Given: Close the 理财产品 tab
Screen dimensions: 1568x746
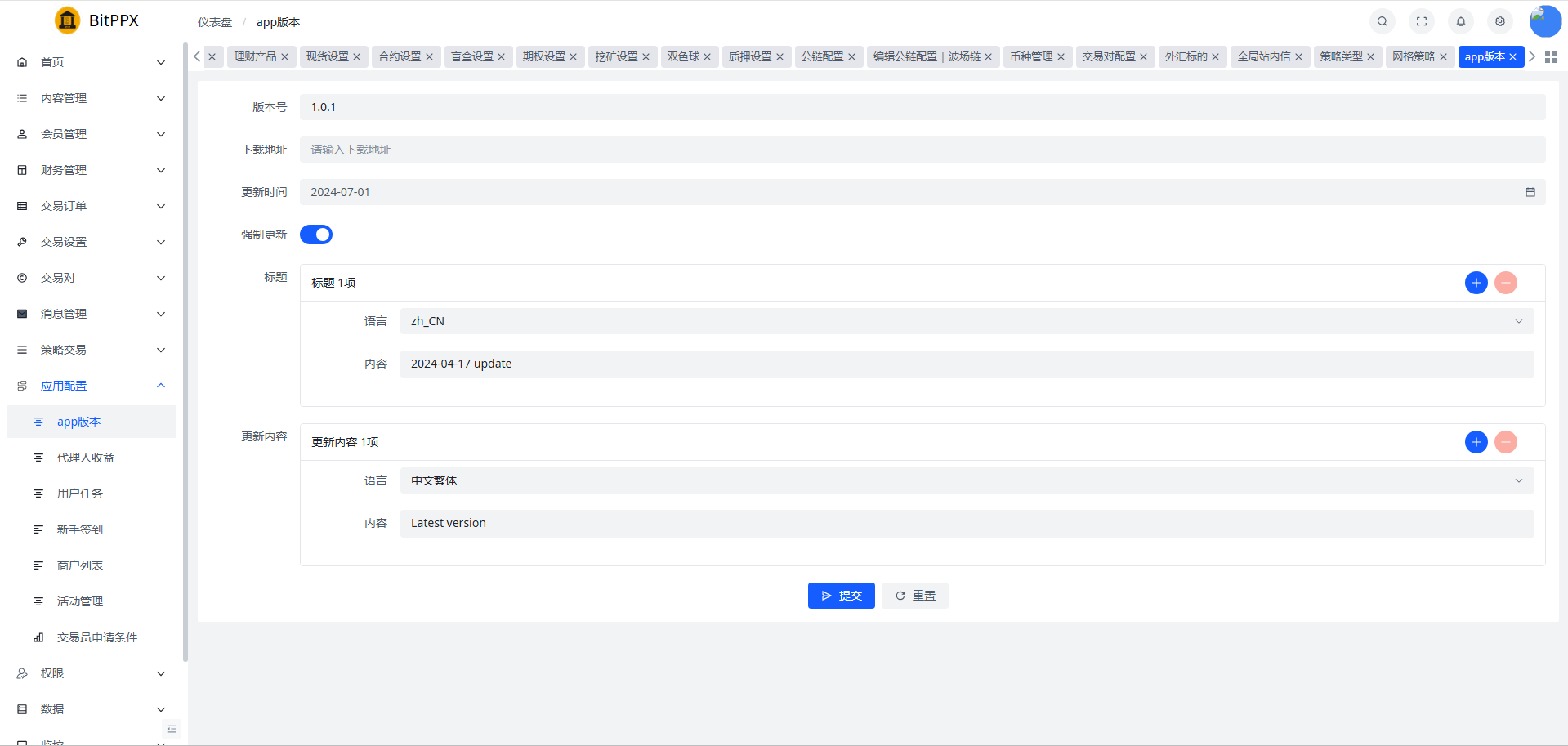Looking at the screenshot, I should point(284,57).
